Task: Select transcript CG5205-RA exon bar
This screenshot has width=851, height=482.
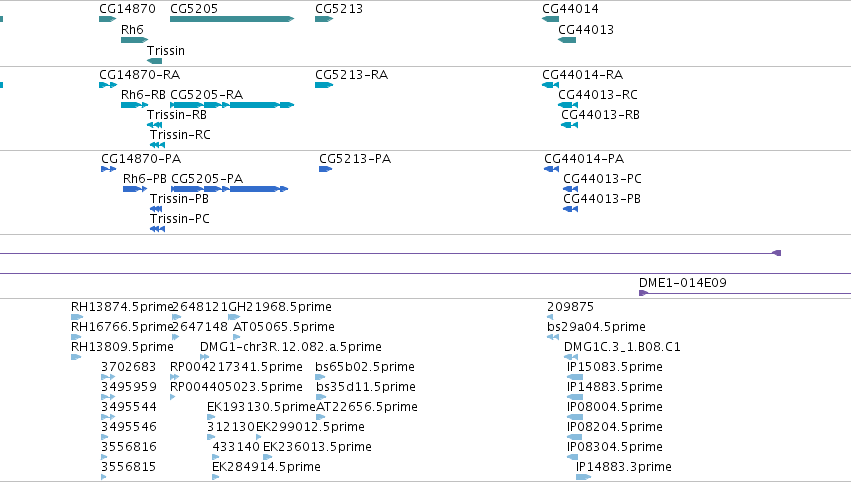Action: (x=232, y=105)
